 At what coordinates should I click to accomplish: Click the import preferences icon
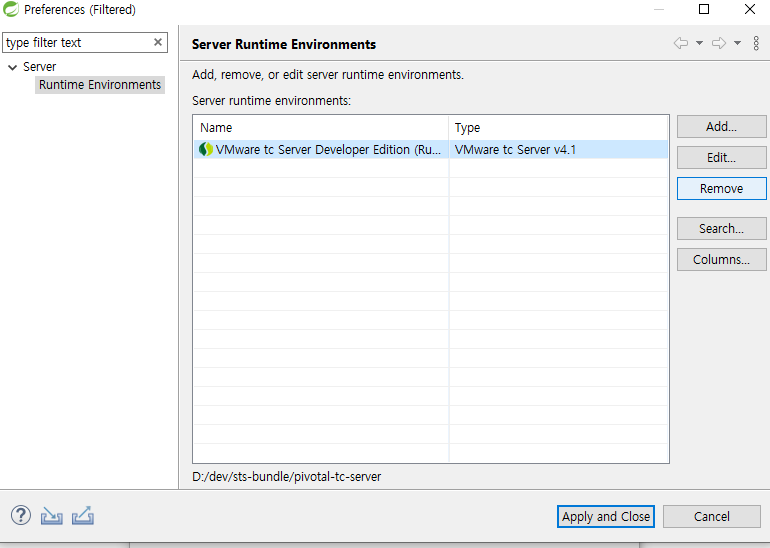point(52,516)
